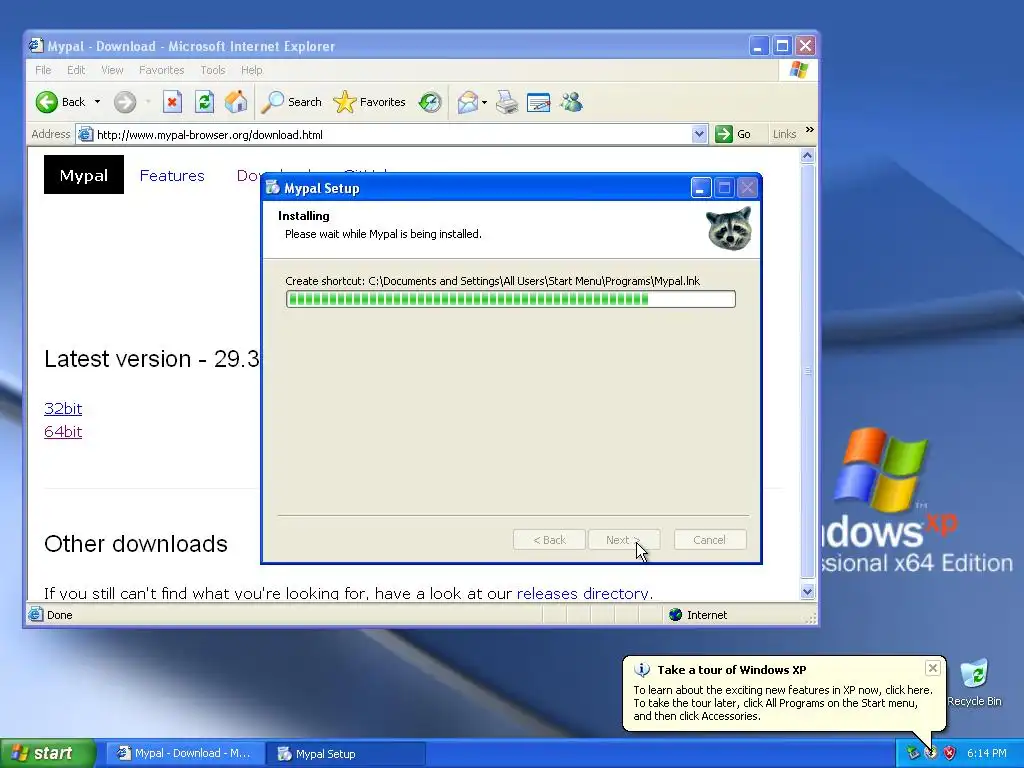This screenshot has height=768, width=1024.
Task: Open the Favorites menu
Action: coord(161,70)
